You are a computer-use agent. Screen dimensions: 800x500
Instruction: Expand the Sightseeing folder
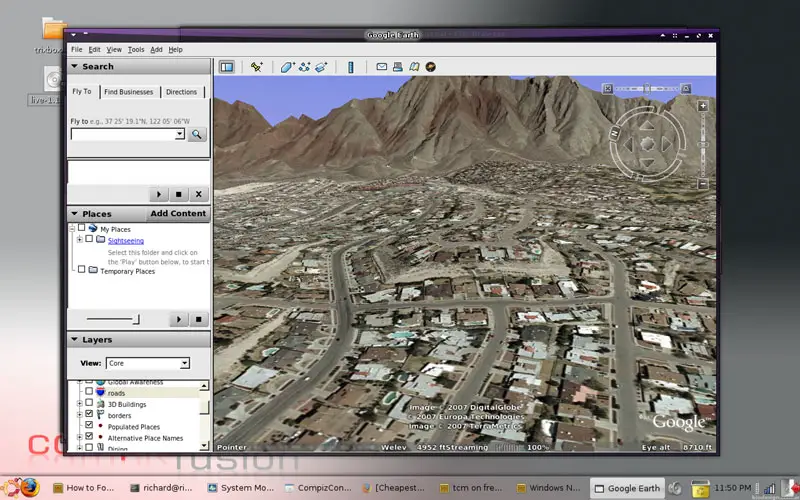[x=80, y=239]
